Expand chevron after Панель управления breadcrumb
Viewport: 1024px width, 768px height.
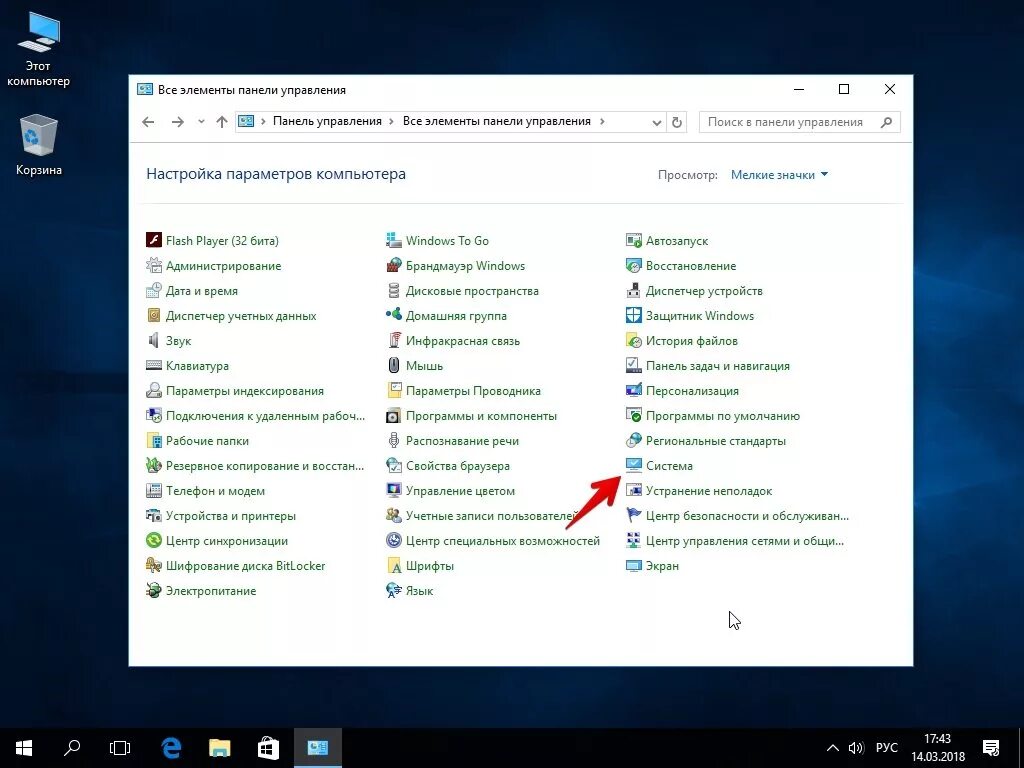pos(391,121)
